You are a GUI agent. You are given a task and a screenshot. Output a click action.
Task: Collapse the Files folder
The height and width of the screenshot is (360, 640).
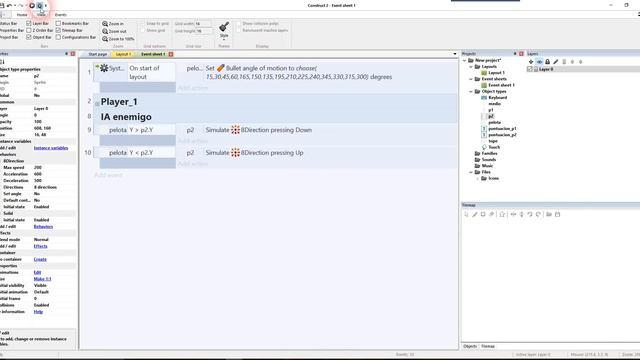click(471, 172)
